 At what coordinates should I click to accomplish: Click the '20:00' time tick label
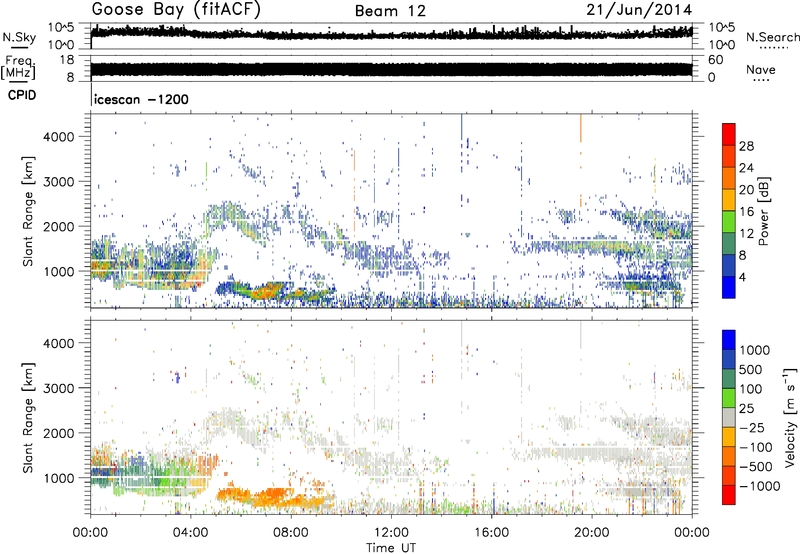tap(592, 533)
